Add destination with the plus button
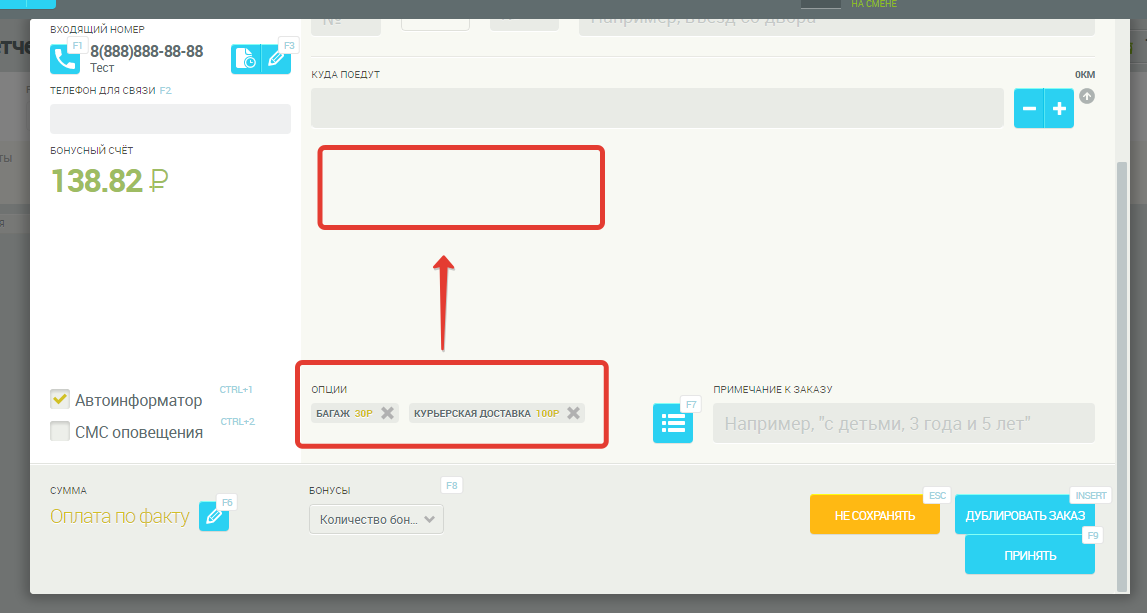 pos(1059,108)
